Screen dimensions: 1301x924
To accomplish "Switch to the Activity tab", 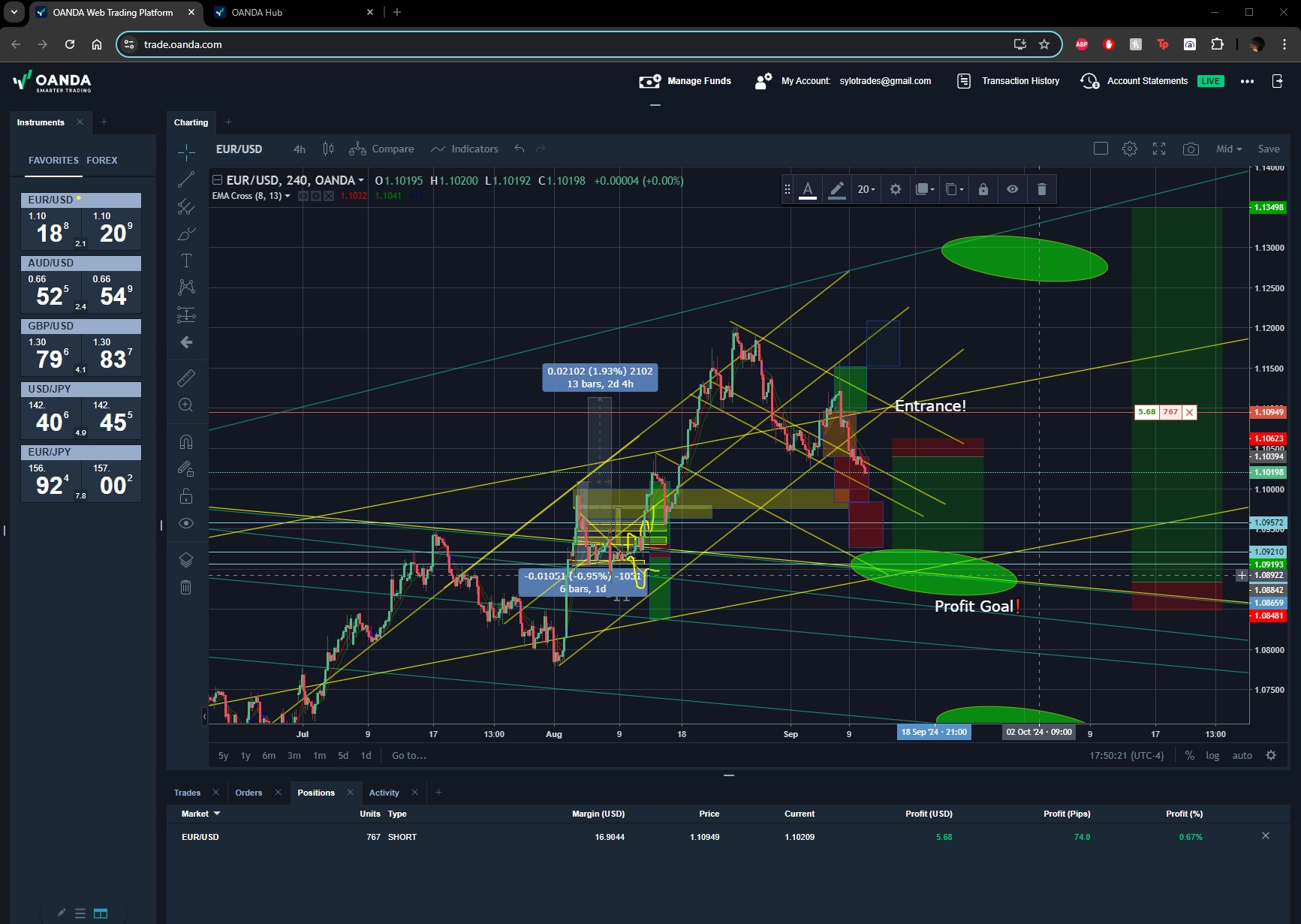I will tap(384, 793).
